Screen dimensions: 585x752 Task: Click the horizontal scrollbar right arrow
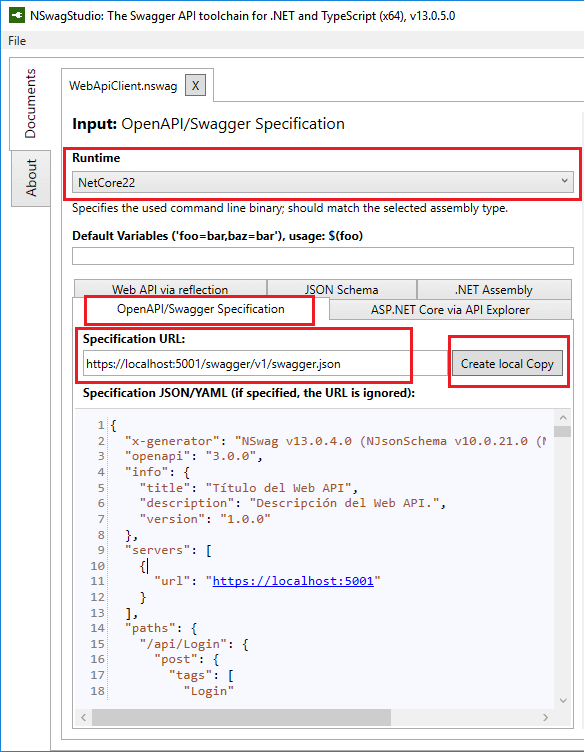coord(545,717)
